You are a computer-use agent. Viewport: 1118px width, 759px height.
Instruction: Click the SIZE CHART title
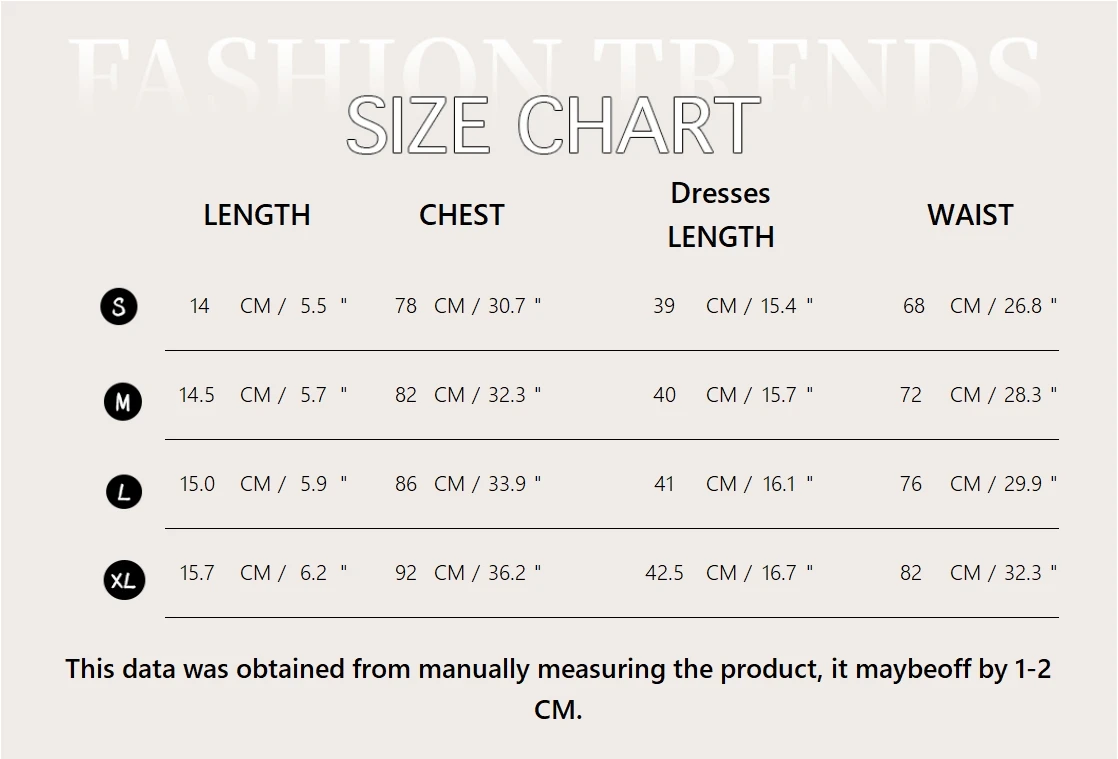click(x=553, y=125)
